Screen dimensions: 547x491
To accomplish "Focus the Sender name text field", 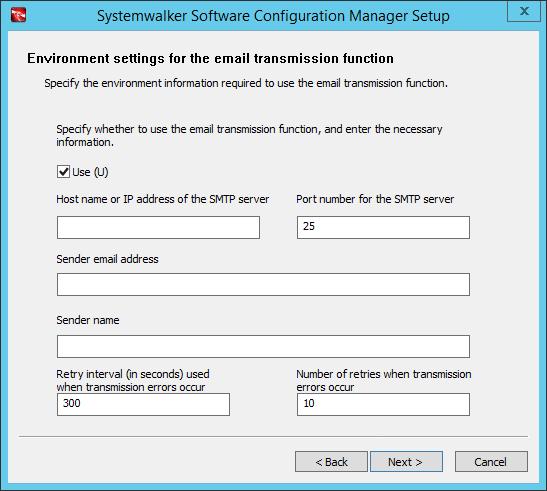I will tap(263, 347).
